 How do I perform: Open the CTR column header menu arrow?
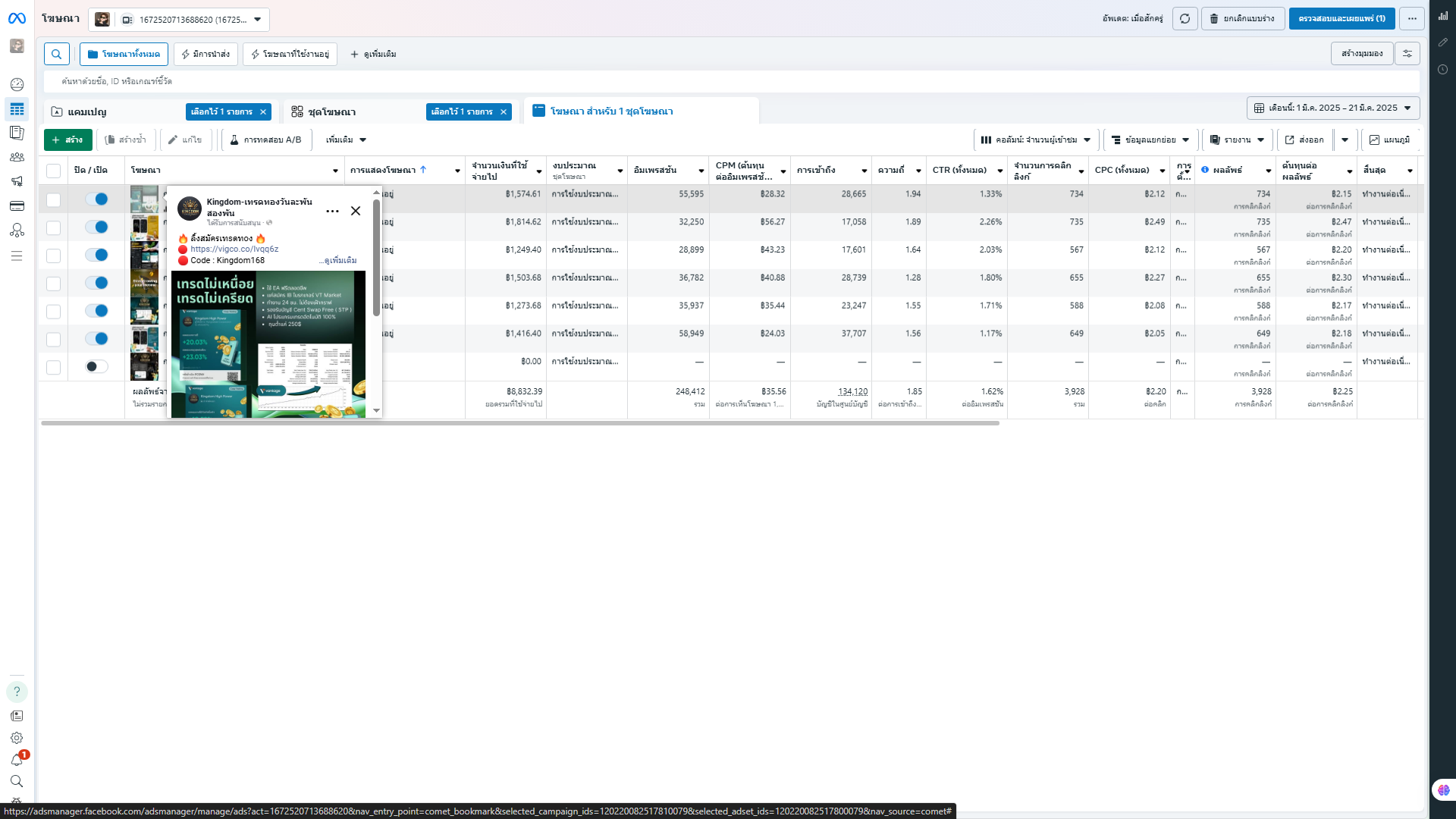coord(999,171)
